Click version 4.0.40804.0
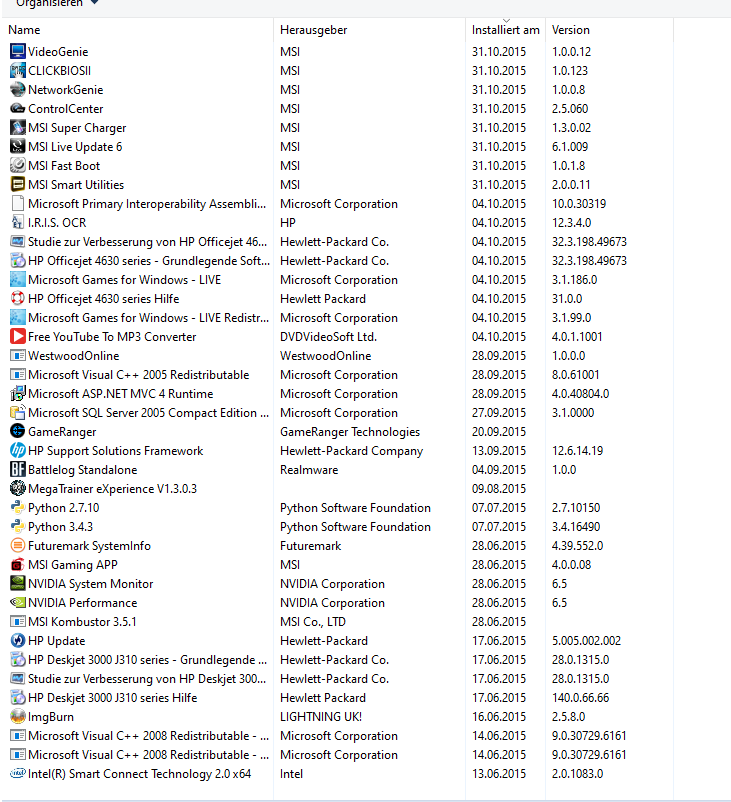731x802 pixels. coord(580,393)
